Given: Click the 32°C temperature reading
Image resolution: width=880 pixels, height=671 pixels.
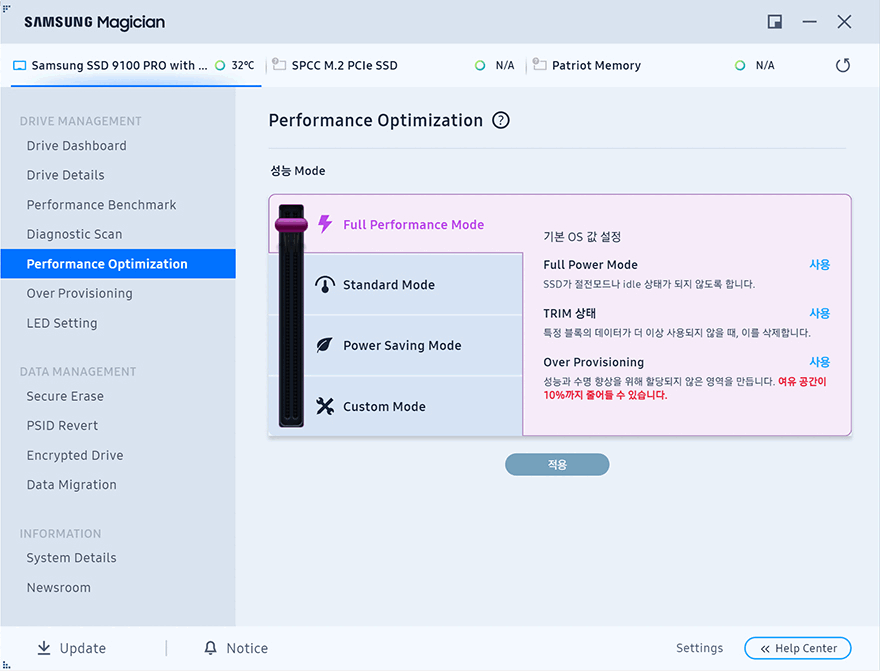Looking at the screenshot, I should pyautogui.click(x=242, y=65).
